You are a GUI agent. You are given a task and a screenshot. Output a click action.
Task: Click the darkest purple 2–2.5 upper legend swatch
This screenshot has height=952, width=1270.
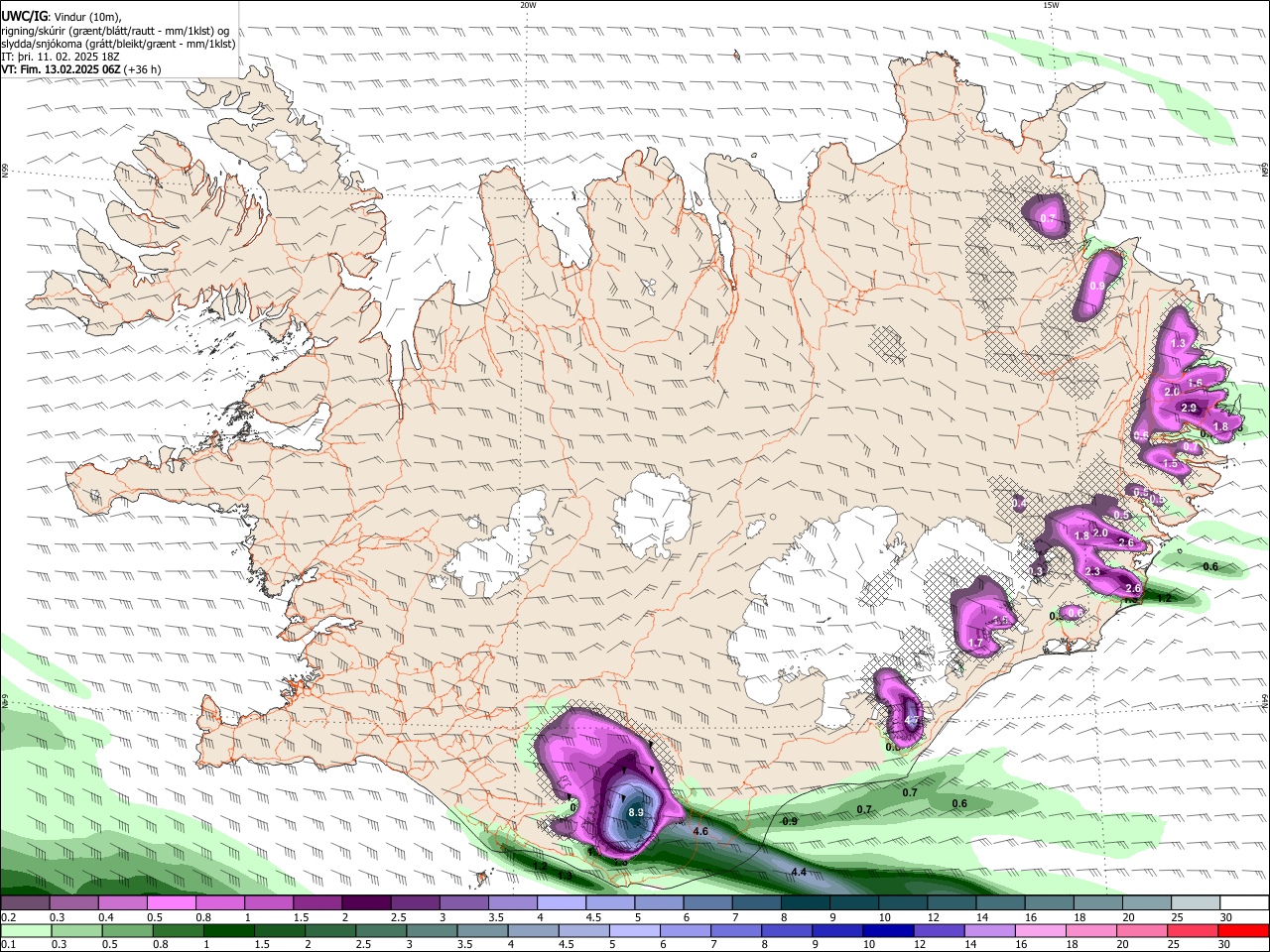(x=366, y=903)
